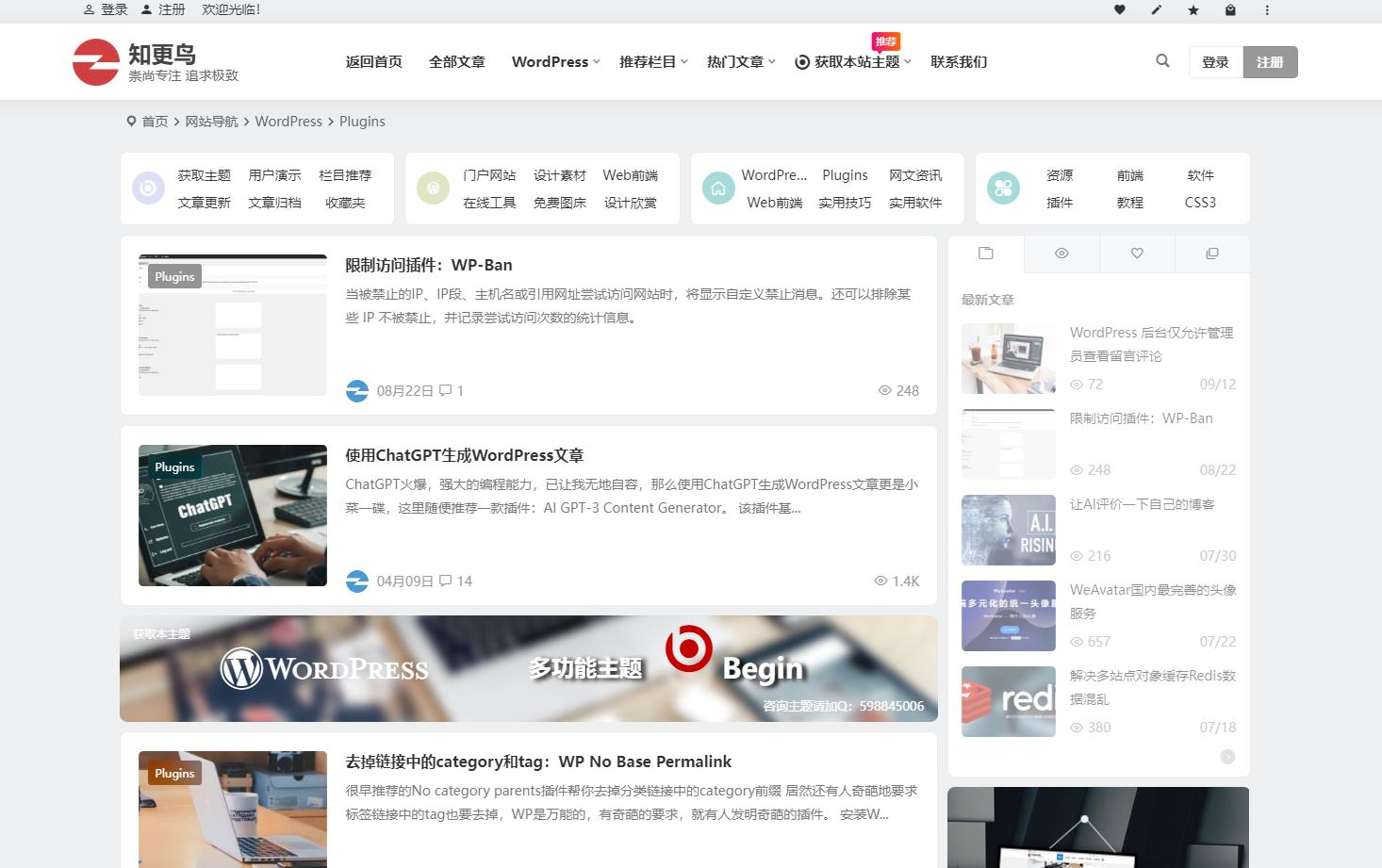Switch sidebar to the eye (views) tab

point(1061,254)
